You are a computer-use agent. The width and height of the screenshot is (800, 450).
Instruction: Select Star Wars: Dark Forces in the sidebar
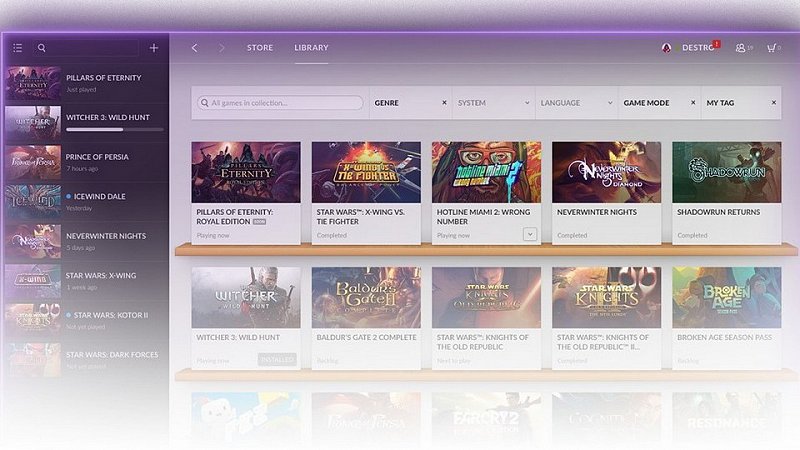click(86, 359)
